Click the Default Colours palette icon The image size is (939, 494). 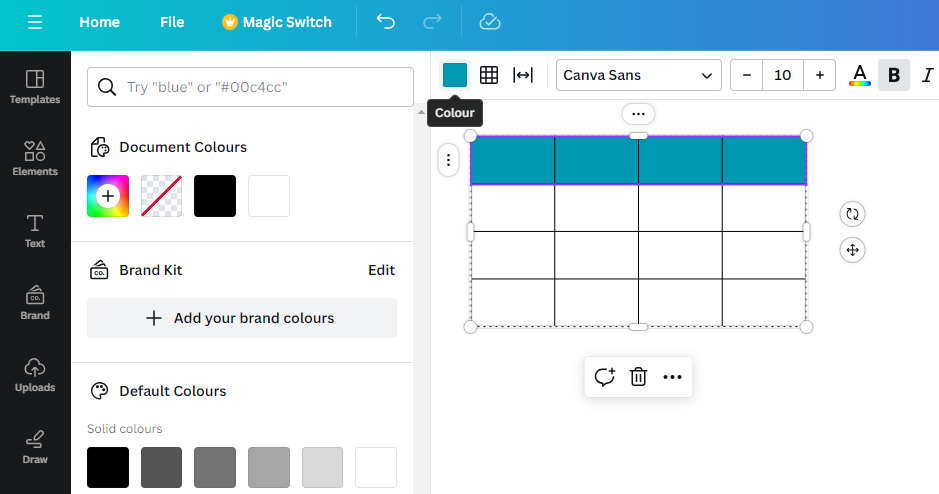coord(99,391)
